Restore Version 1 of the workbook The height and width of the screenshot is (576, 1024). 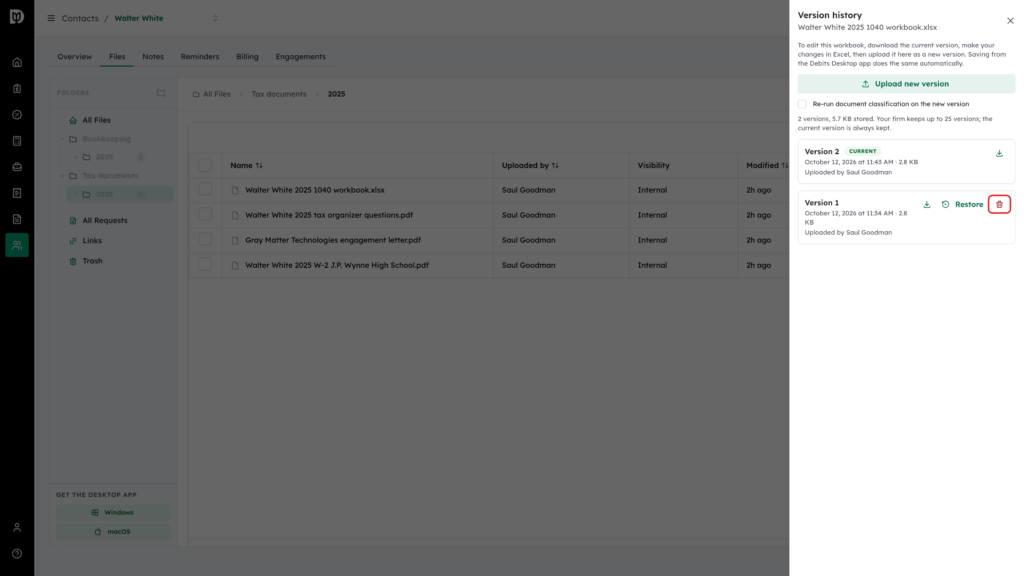(x=962, y=204)
